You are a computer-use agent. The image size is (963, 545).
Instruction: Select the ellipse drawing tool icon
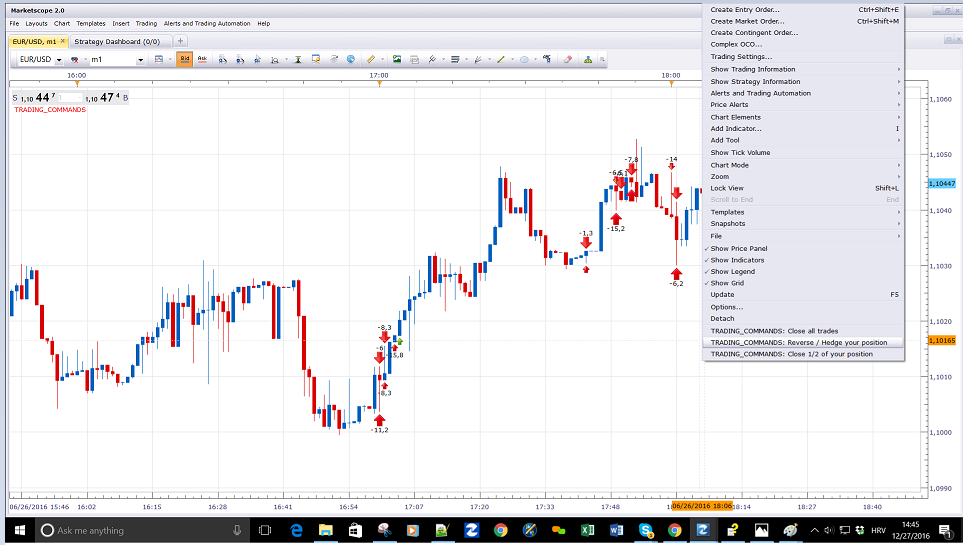coord(524,60)
